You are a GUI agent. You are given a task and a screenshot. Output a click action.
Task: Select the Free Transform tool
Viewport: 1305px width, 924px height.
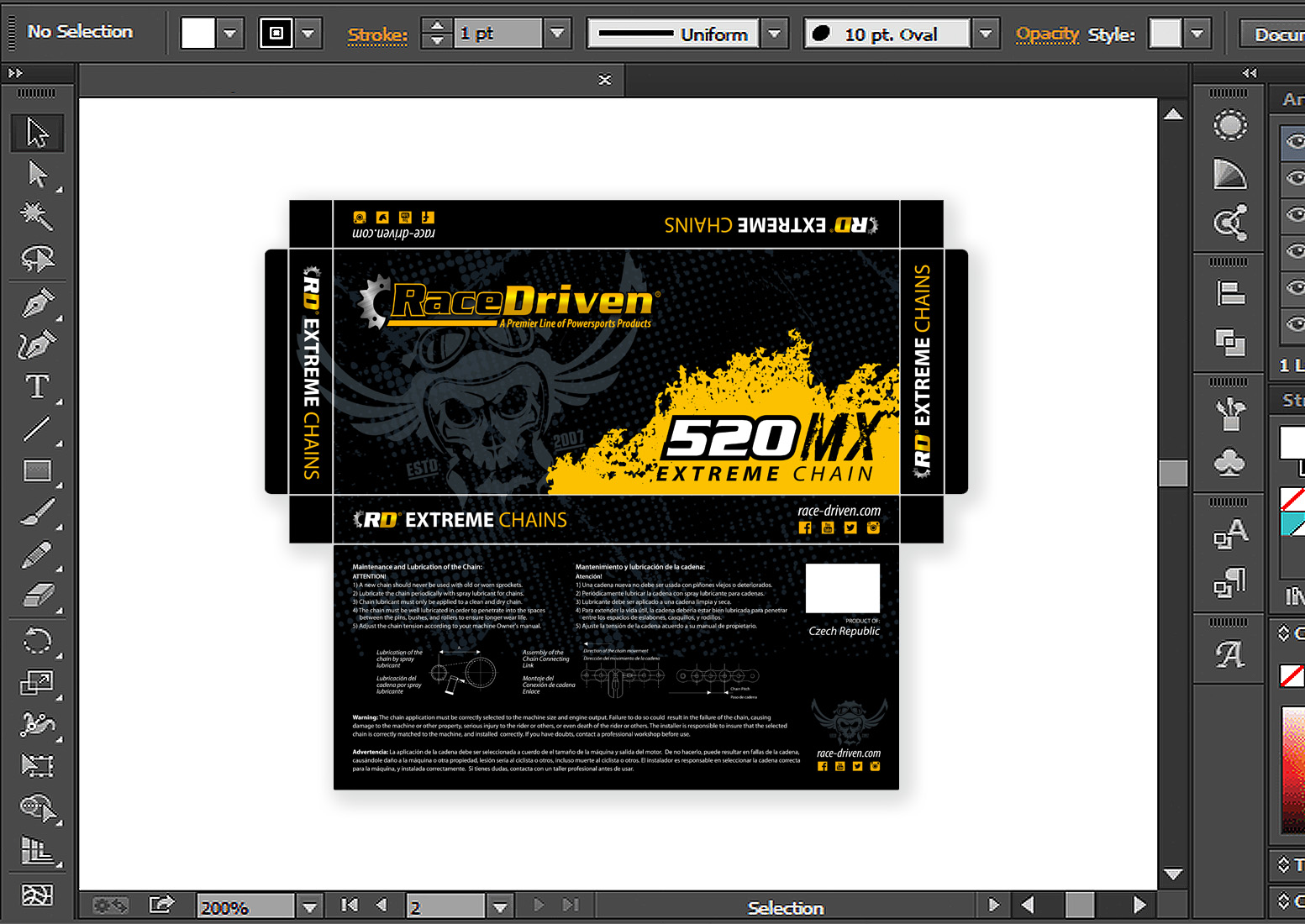[x=37, y=765]
